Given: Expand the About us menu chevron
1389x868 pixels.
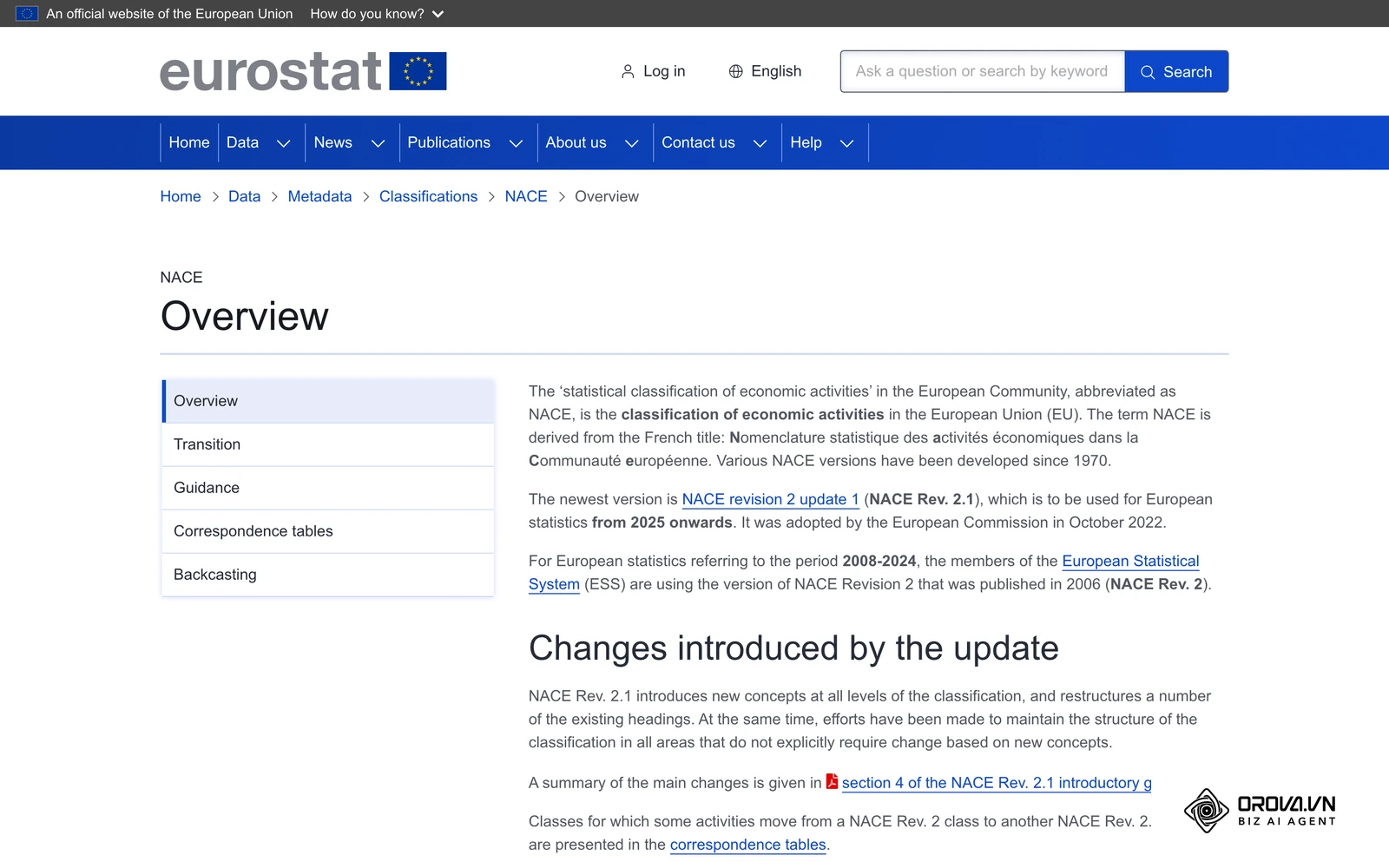Looking at the screenshot, I should tap(632, 143).
